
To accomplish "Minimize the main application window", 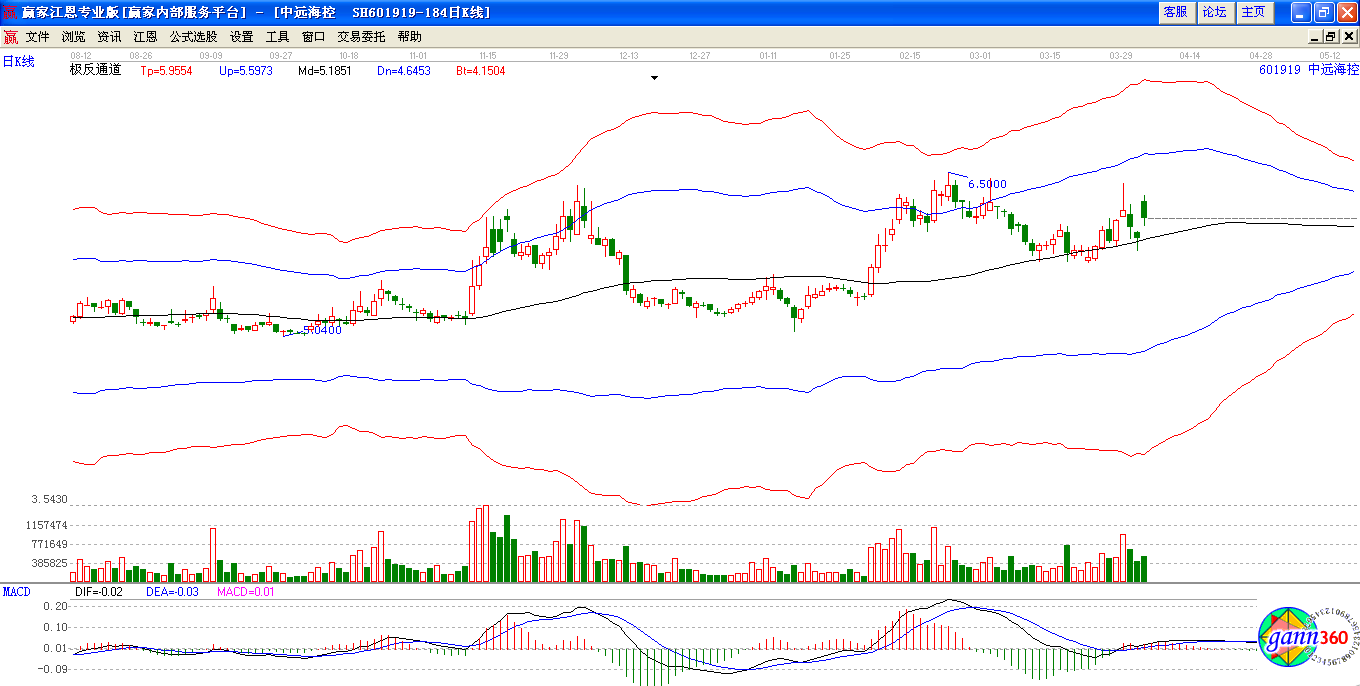I will coord(1301,12).
